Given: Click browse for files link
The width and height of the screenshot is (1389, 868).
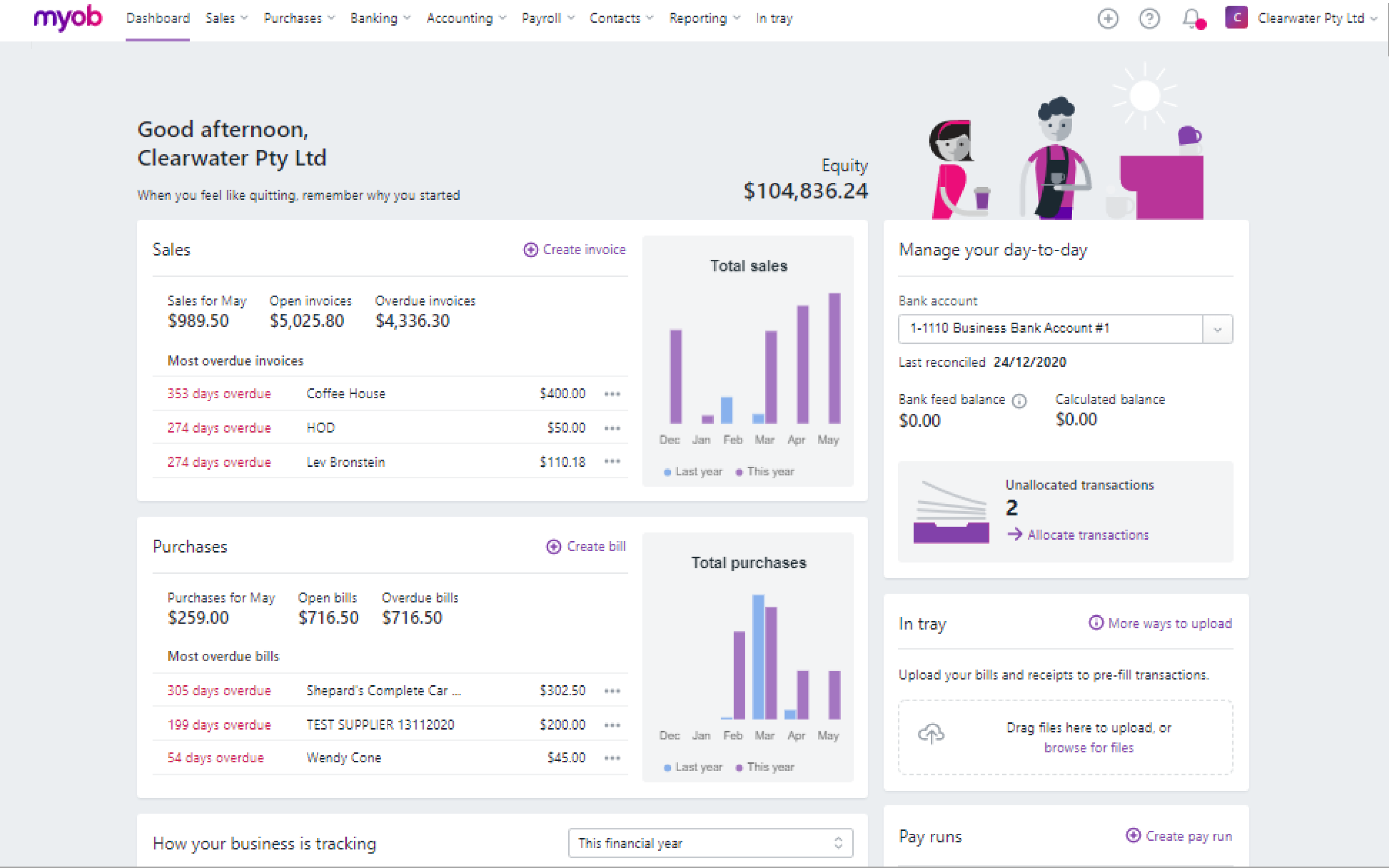Looking at the screenshot, I should click(1089, 747).
